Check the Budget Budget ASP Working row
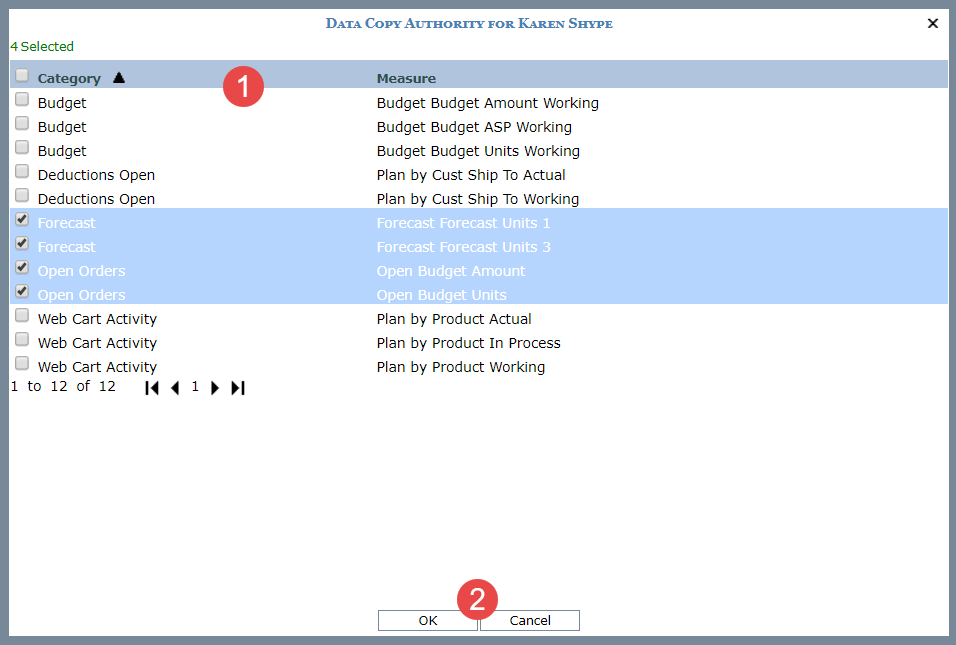956x645 pixels. (x=22, y=123)
